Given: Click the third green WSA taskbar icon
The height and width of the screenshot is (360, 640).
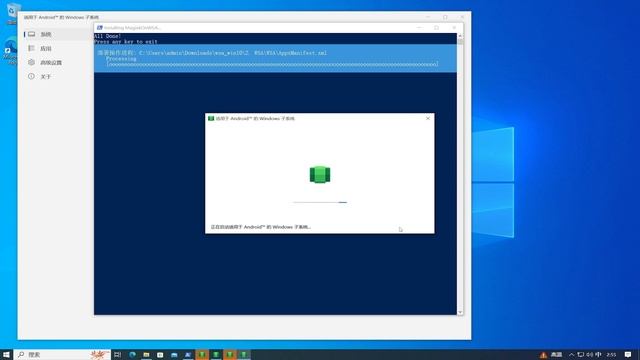Looking at the screenshot, I should point(230,355).
